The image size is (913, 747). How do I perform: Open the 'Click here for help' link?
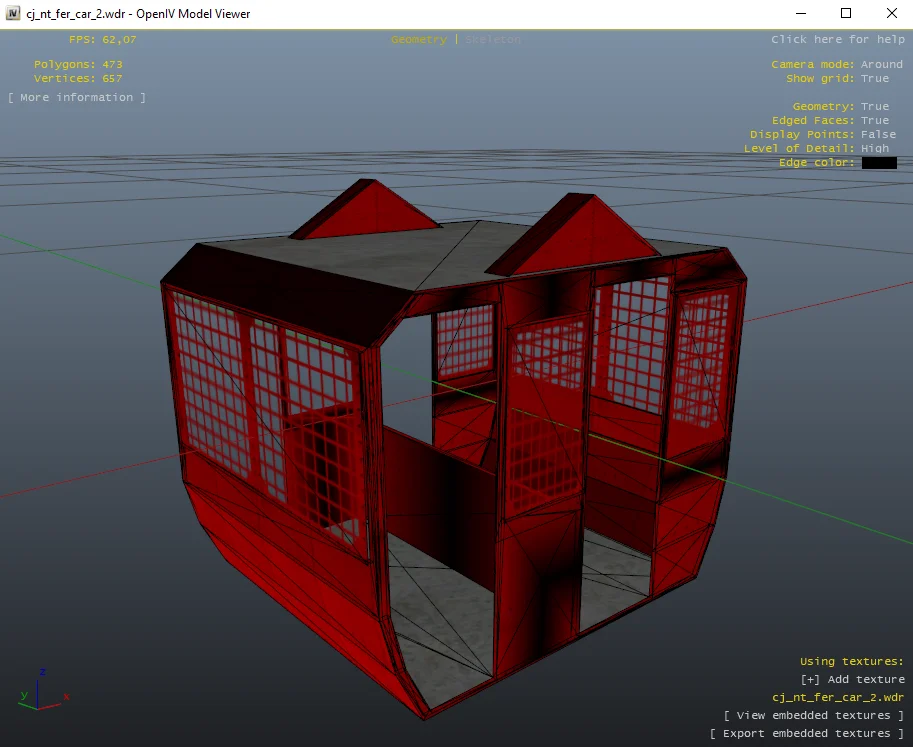click(x=837, y=40)
